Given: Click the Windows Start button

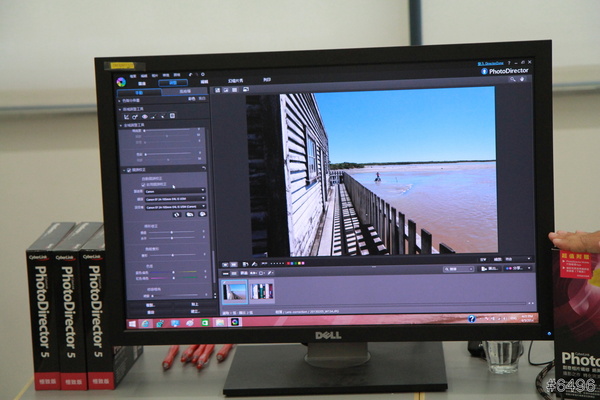Looking at the screenshot, I should [x=132, y=324].
